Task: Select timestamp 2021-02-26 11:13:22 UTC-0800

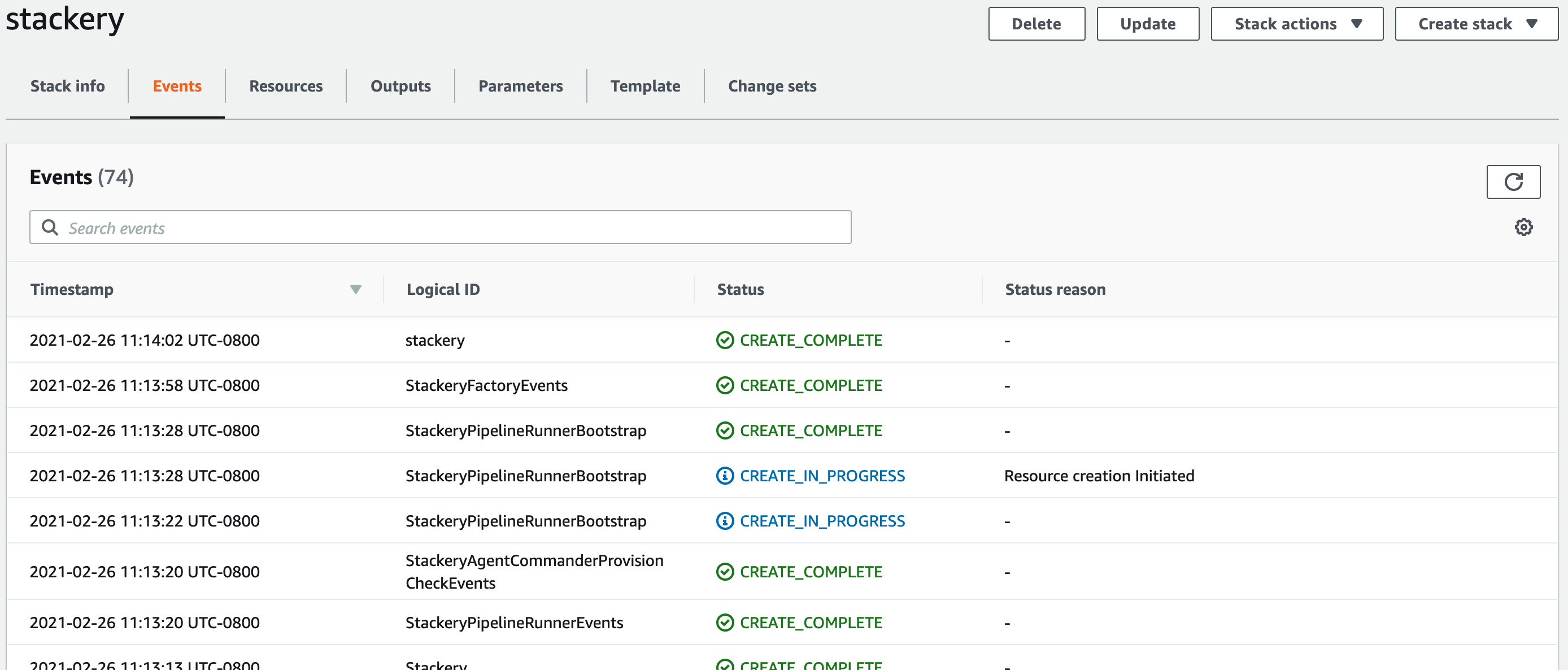Action: 144,520
